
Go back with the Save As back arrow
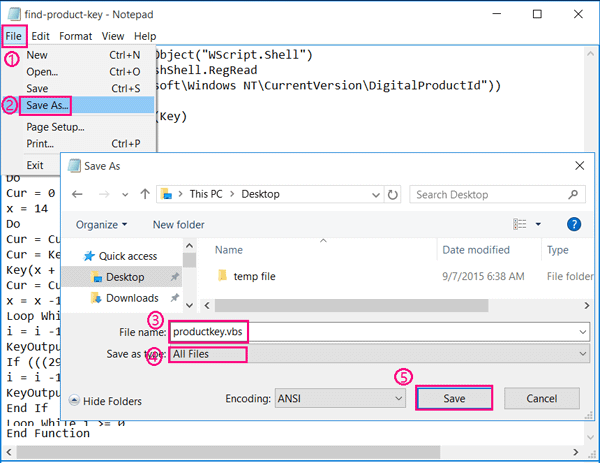pos(77,194)
